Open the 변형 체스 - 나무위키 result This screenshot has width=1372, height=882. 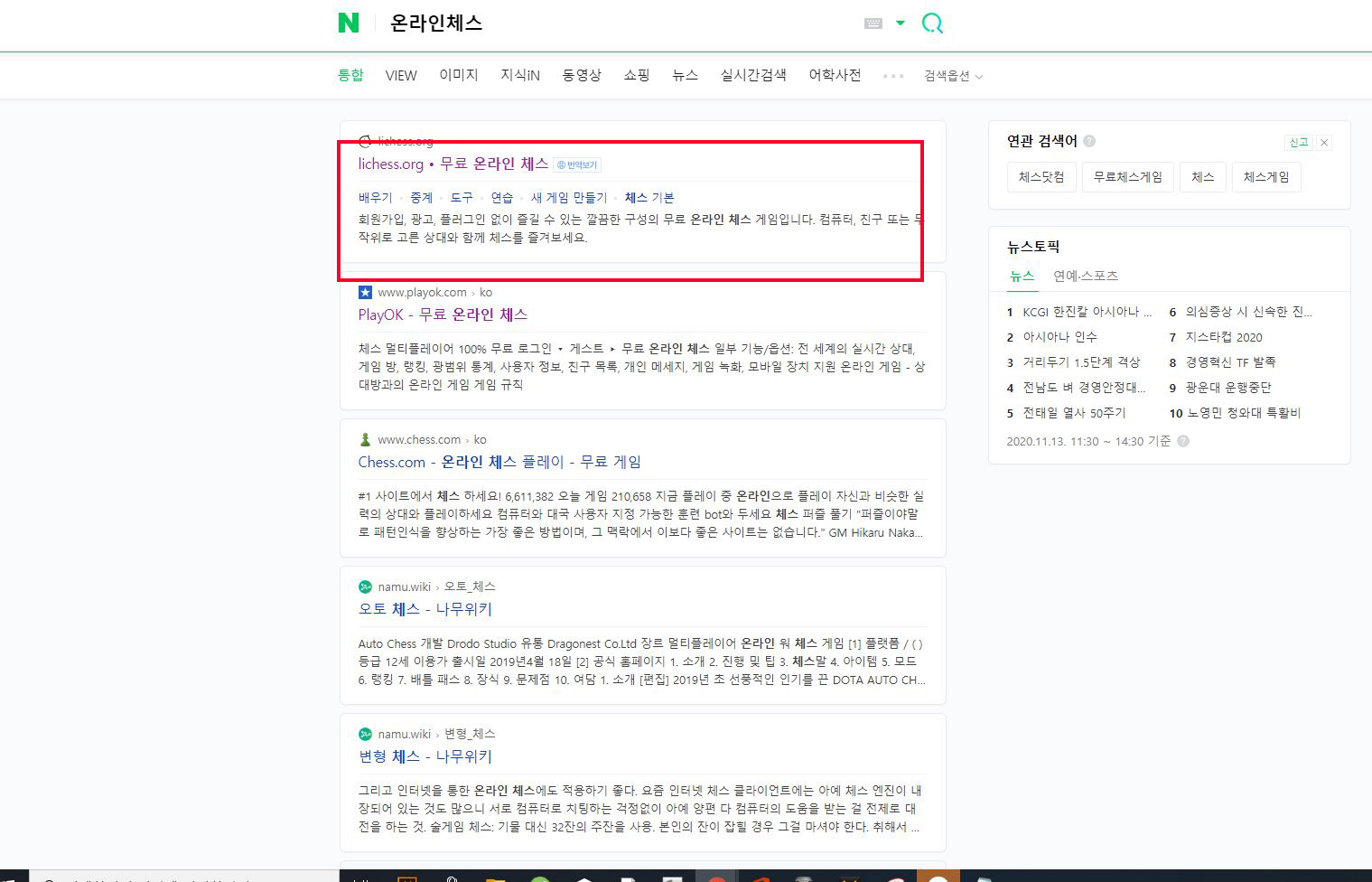click(x=425, y=756)
